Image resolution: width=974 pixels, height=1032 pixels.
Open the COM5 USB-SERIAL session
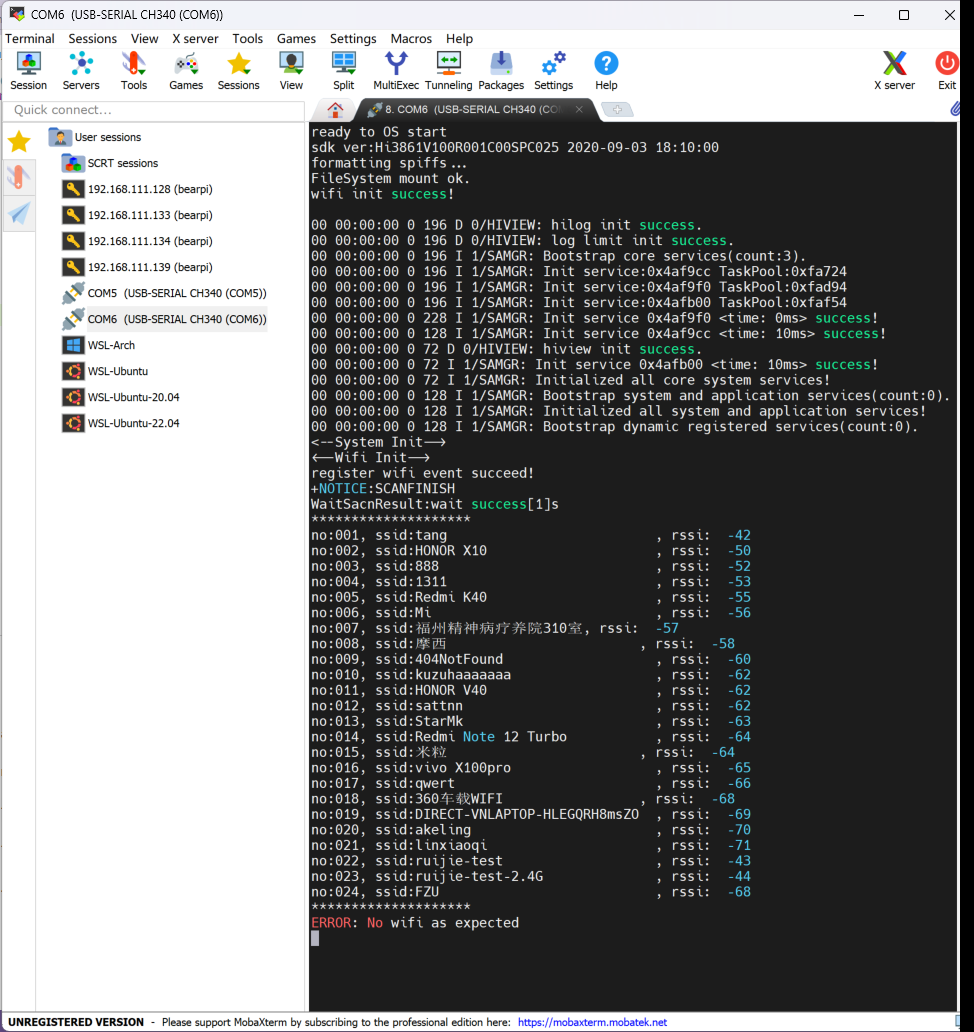176,293
